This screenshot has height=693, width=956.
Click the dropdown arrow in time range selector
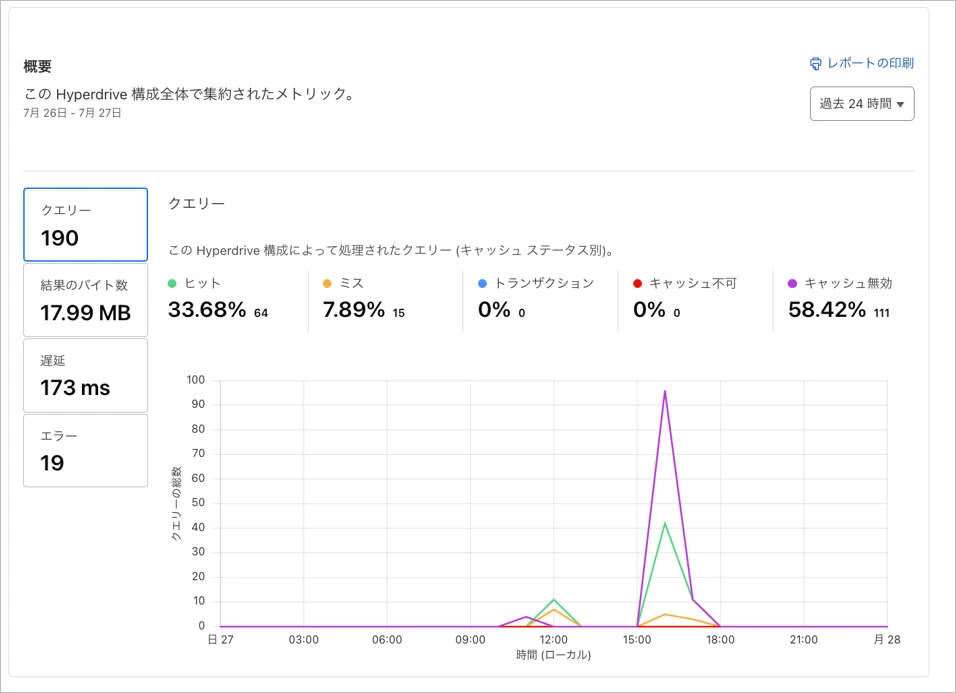901,105
